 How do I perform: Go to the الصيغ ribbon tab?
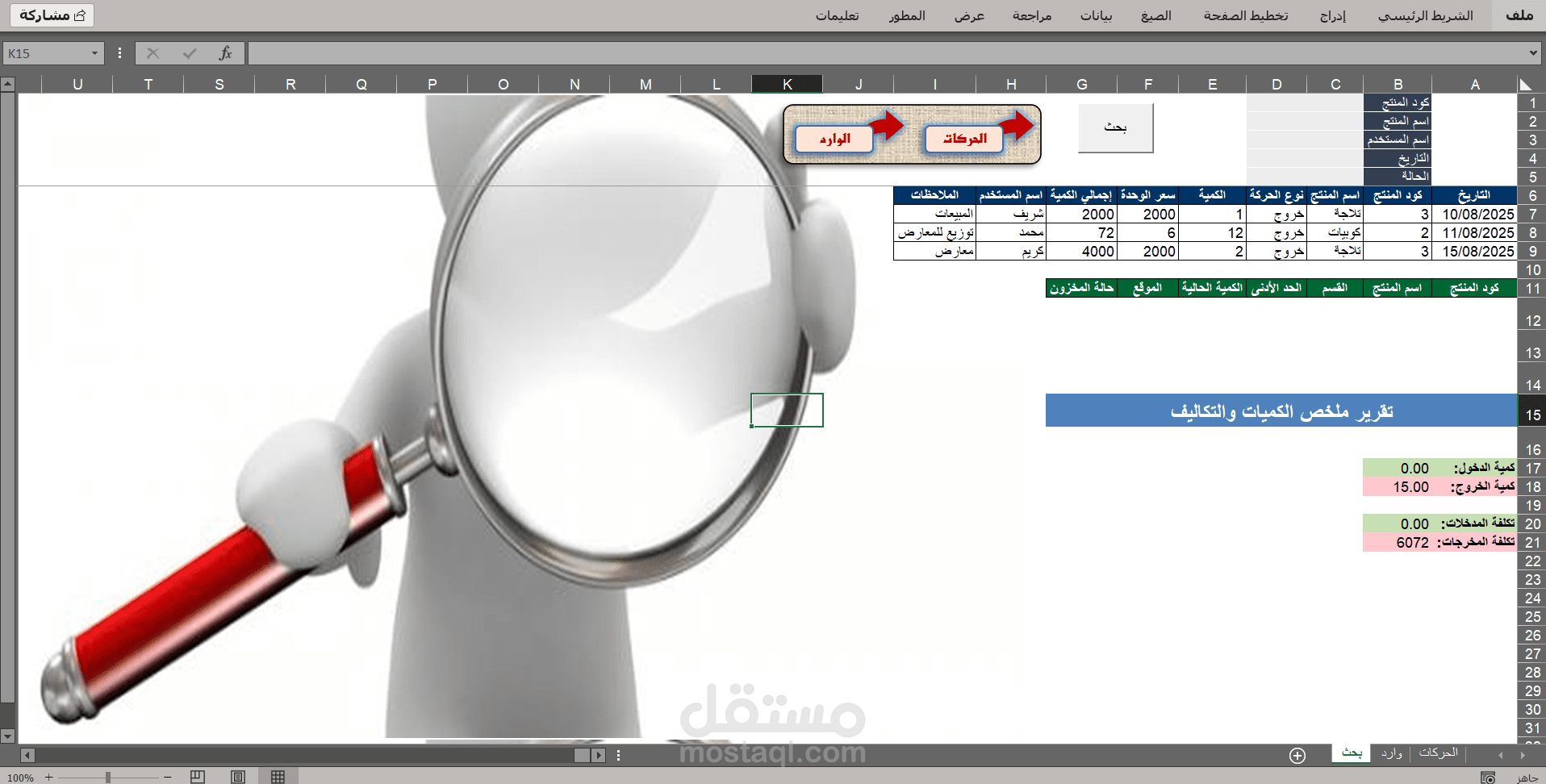1156,15
